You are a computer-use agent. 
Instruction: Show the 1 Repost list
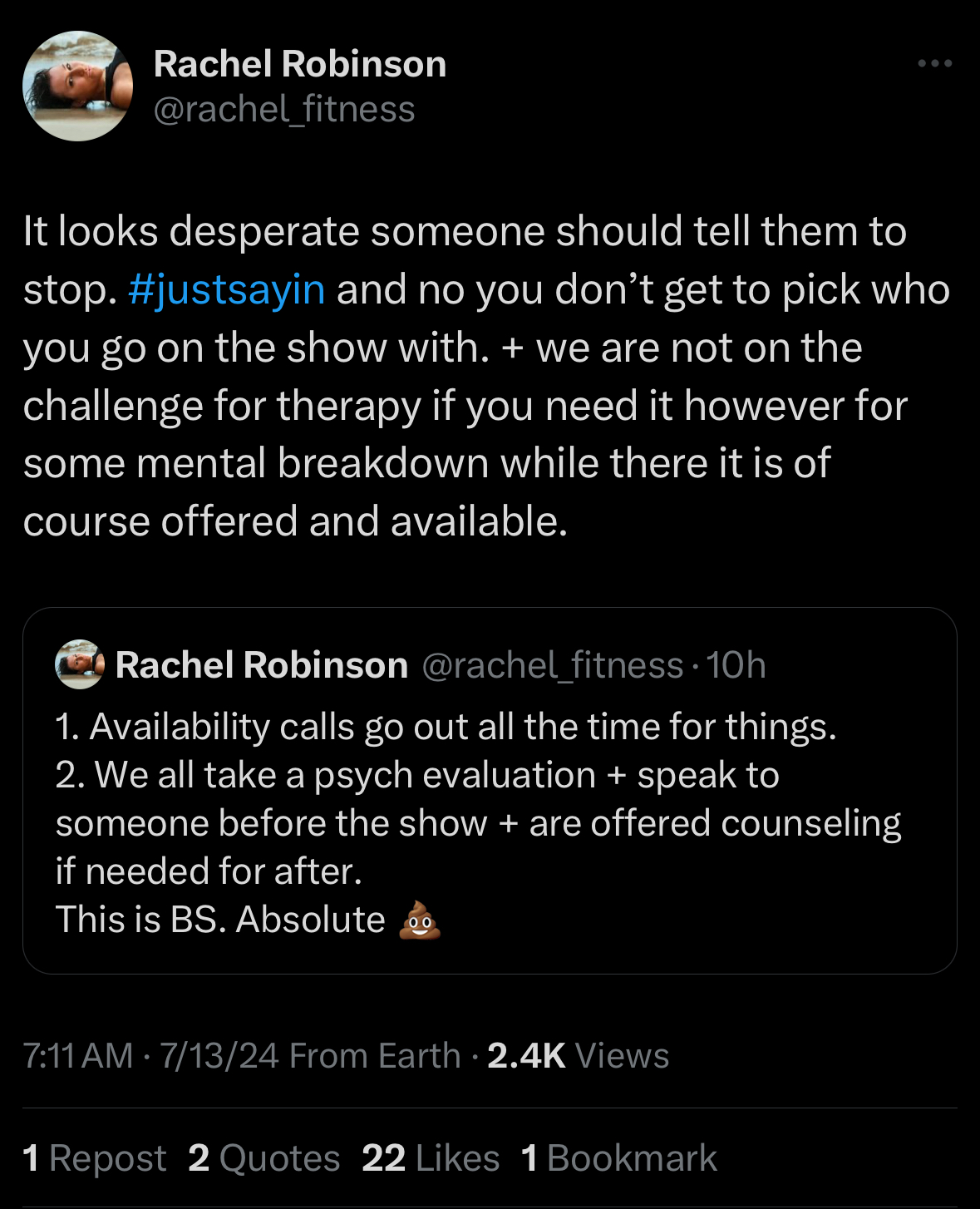tap(95, 1158)
